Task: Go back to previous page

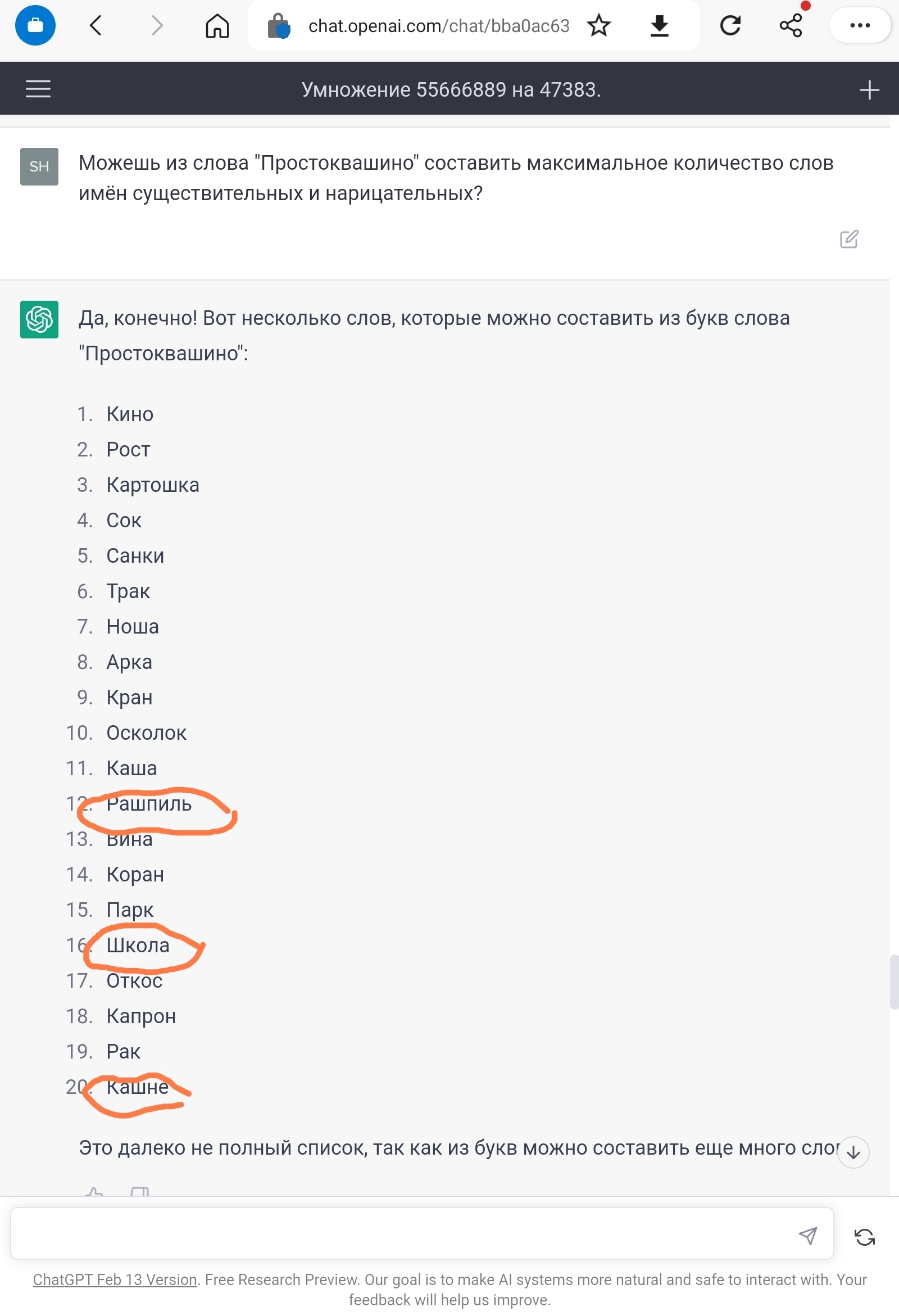Action: pos(96,26)
